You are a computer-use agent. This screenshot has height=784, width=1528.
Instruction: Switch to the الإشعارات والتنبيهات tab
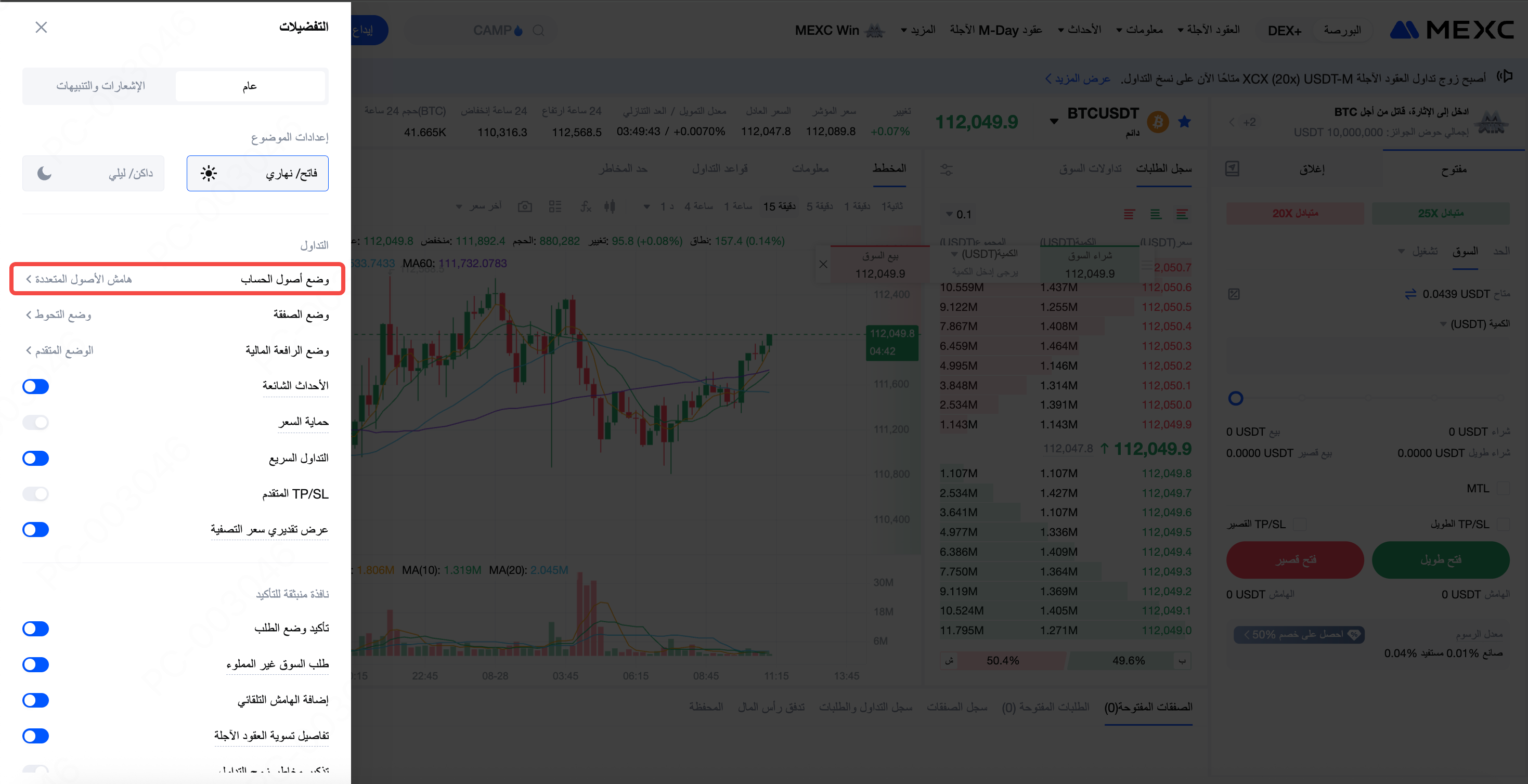[x=100, y=86]
